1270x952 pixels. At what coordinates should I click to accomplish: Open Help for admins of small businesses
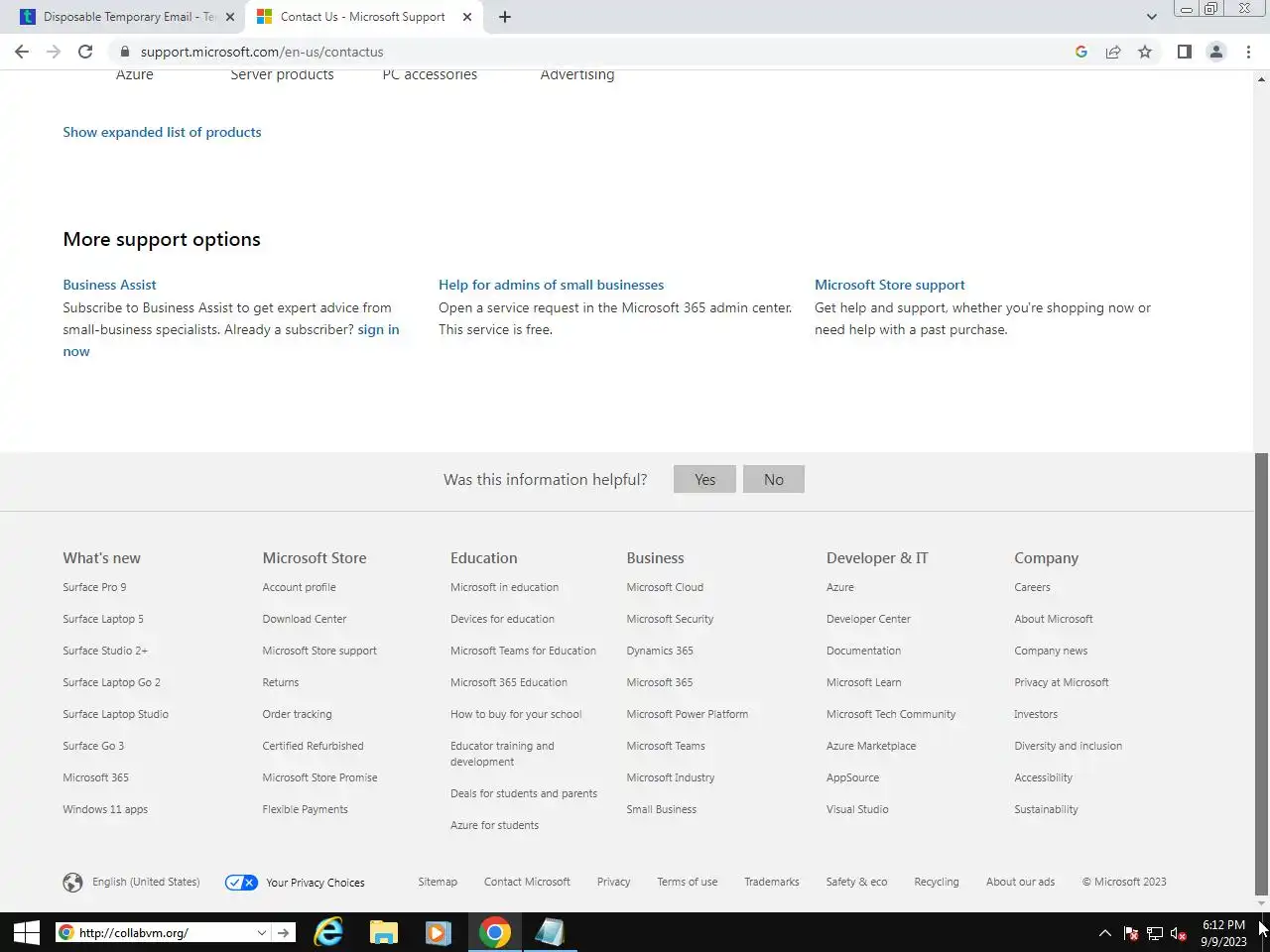551,285
